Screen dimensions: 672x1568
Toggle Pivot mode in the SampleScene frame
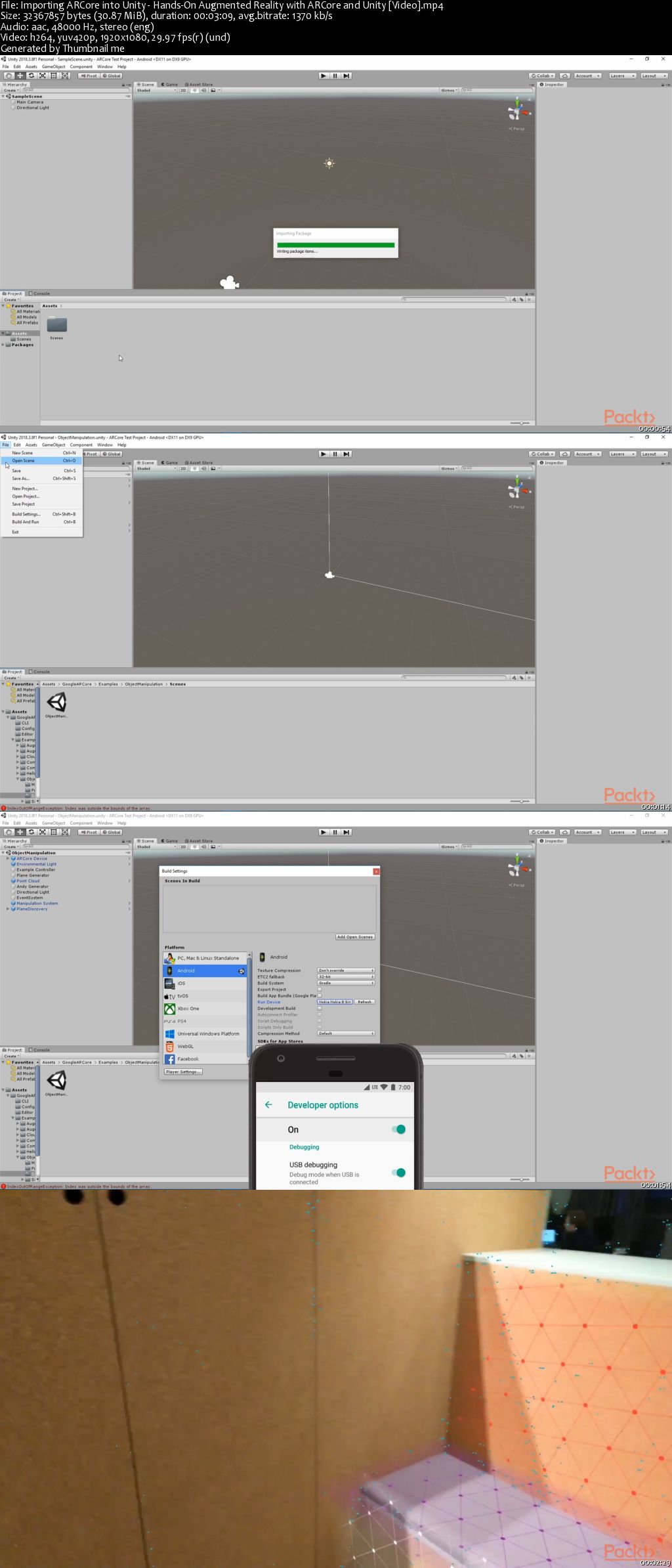(x=89, y=76)
